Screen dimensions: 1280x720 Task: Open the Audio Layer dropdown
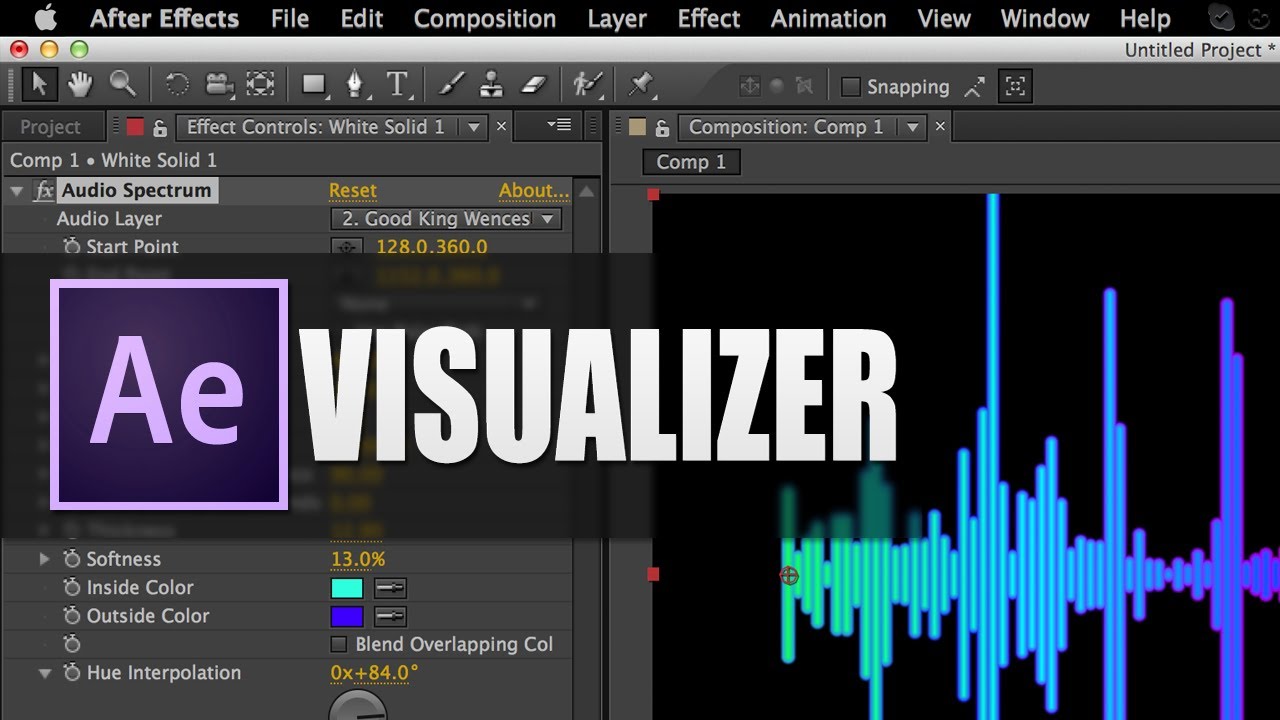click(x=446, y=219)
